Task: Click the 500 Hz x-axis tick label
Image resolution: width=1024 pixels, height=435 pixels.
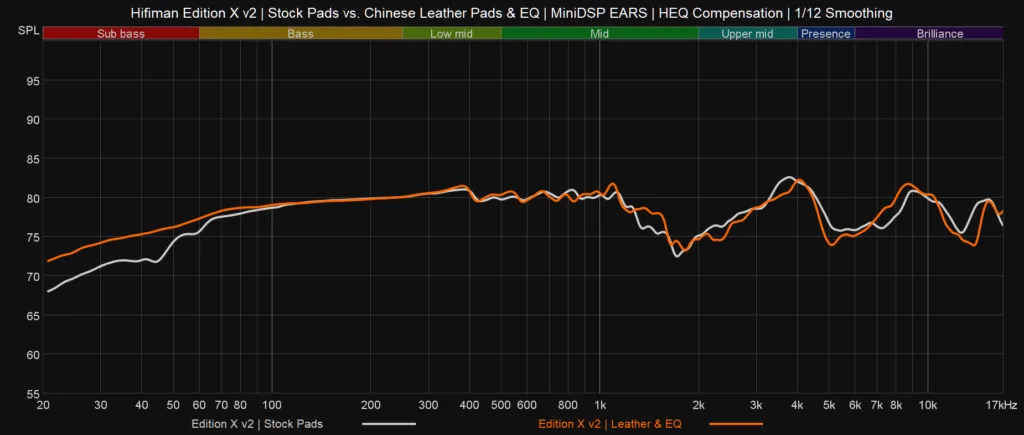Action: pos(501,406)
